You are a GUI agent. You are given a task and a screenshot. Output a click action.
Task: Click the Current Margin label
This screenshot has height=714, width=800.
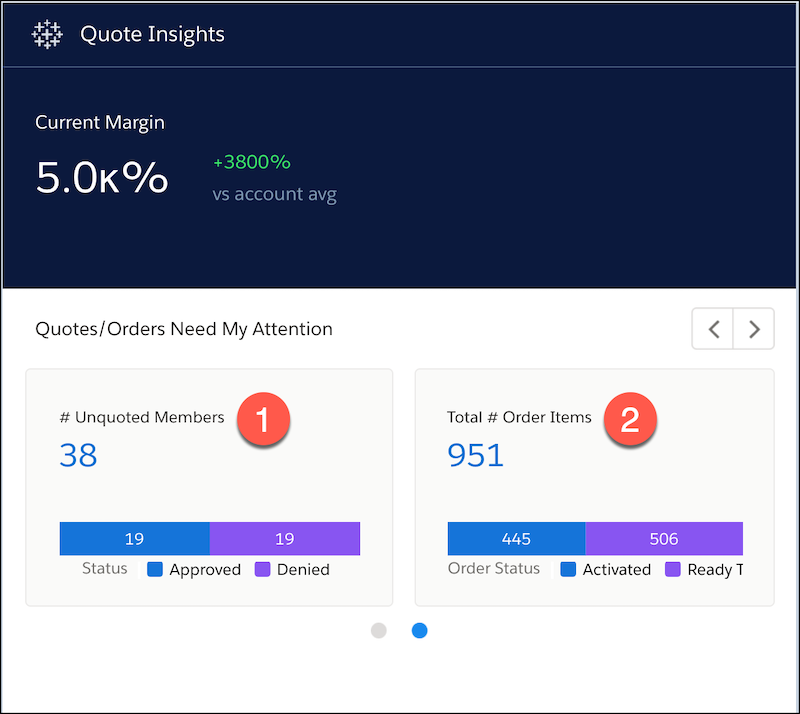tap(100, 122)
